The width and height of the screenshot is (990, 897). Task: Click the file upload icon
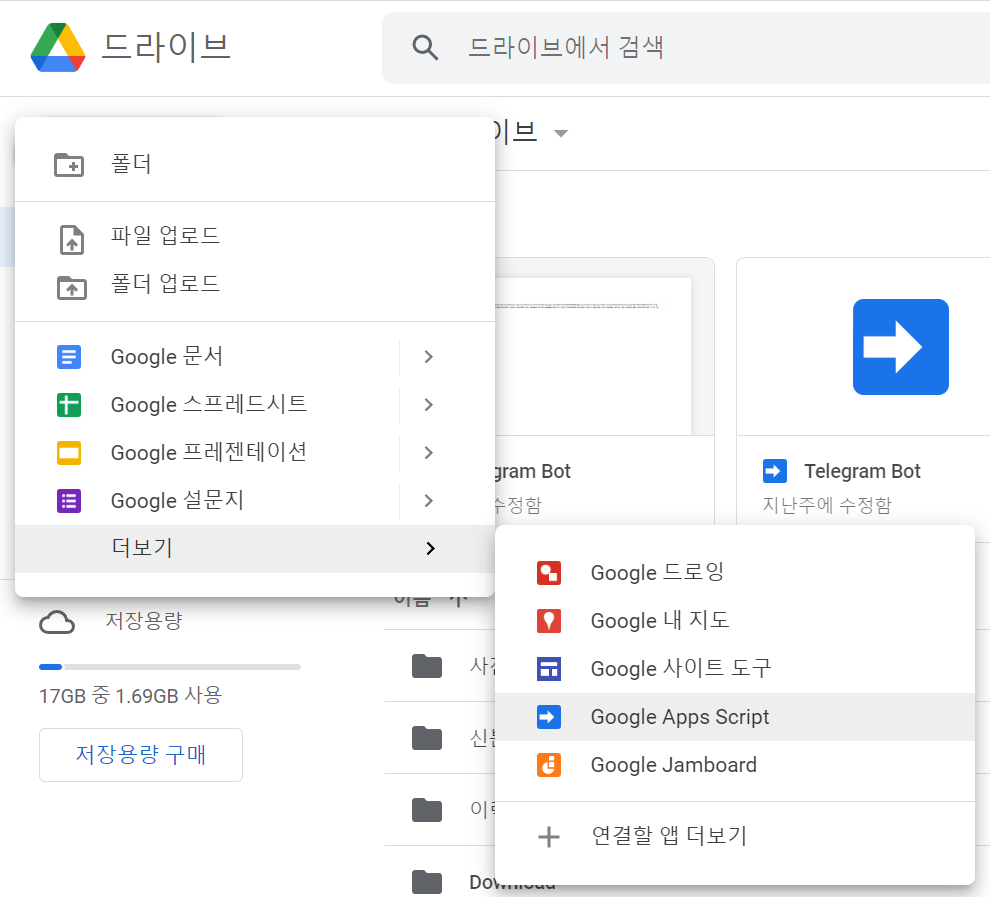71,239
